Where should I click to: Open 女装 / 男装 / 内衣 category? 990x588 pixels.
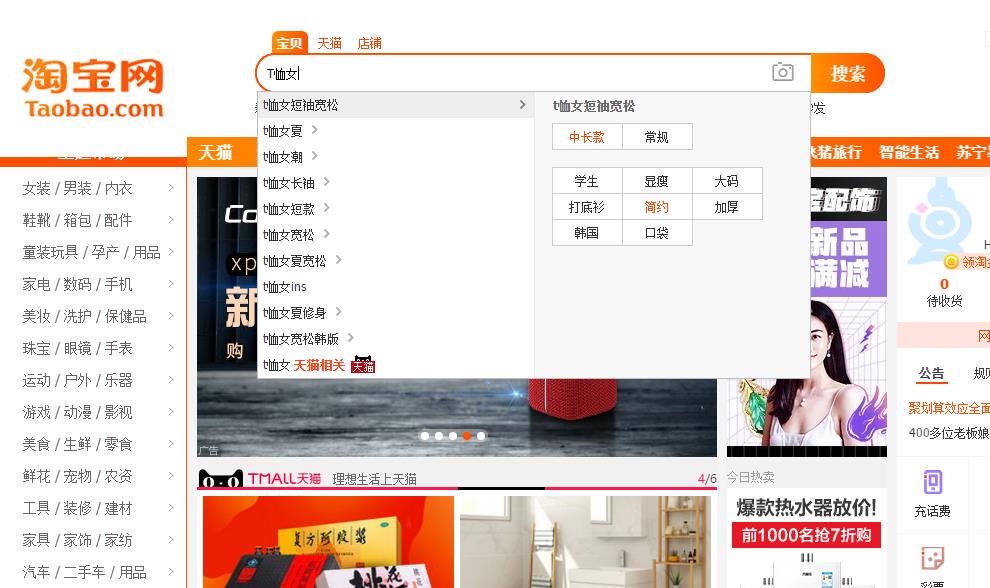[78, 188]
